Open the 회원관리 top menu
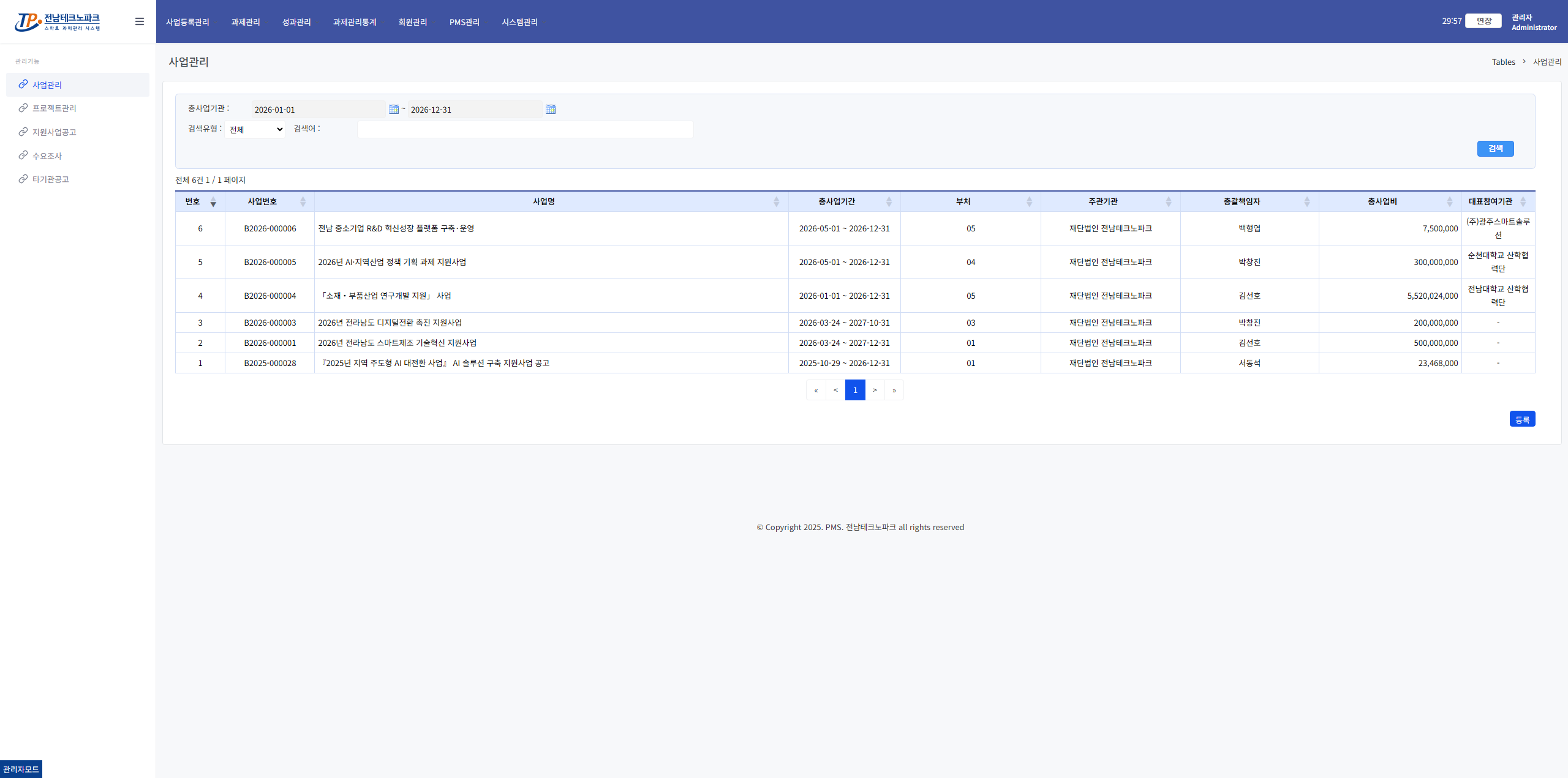This screenshot has height=778, width=1568. coord(413,22)
